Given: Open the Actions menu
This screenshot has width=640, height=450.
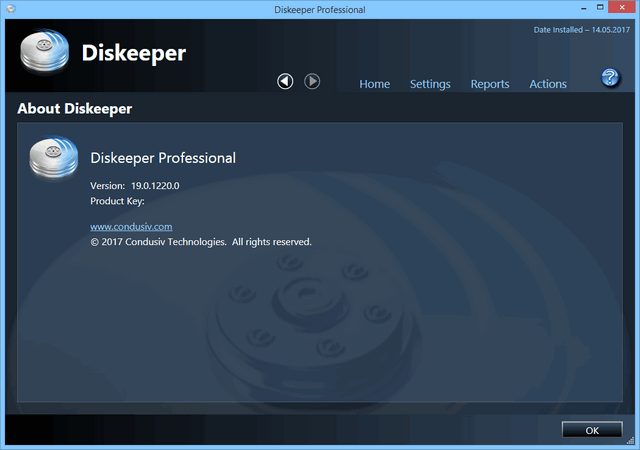Looking at the screenshot, I should tap(548, 84).
